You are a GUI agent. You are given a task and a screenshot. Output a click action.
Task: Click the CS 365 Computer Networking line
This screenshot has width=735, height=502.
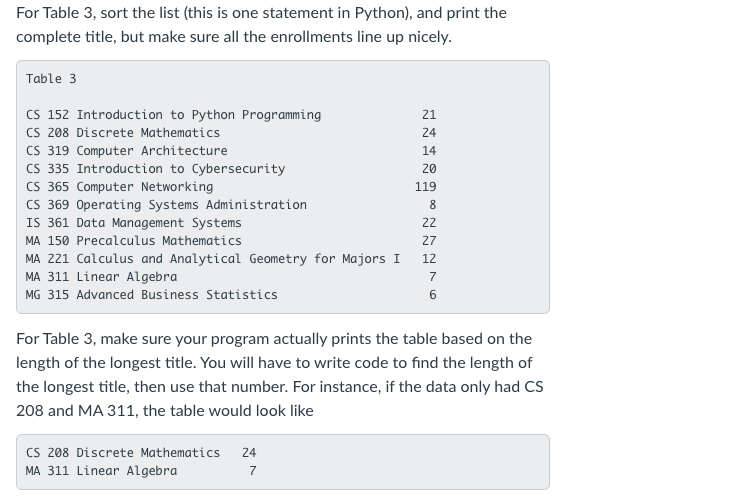click(231, 187)
